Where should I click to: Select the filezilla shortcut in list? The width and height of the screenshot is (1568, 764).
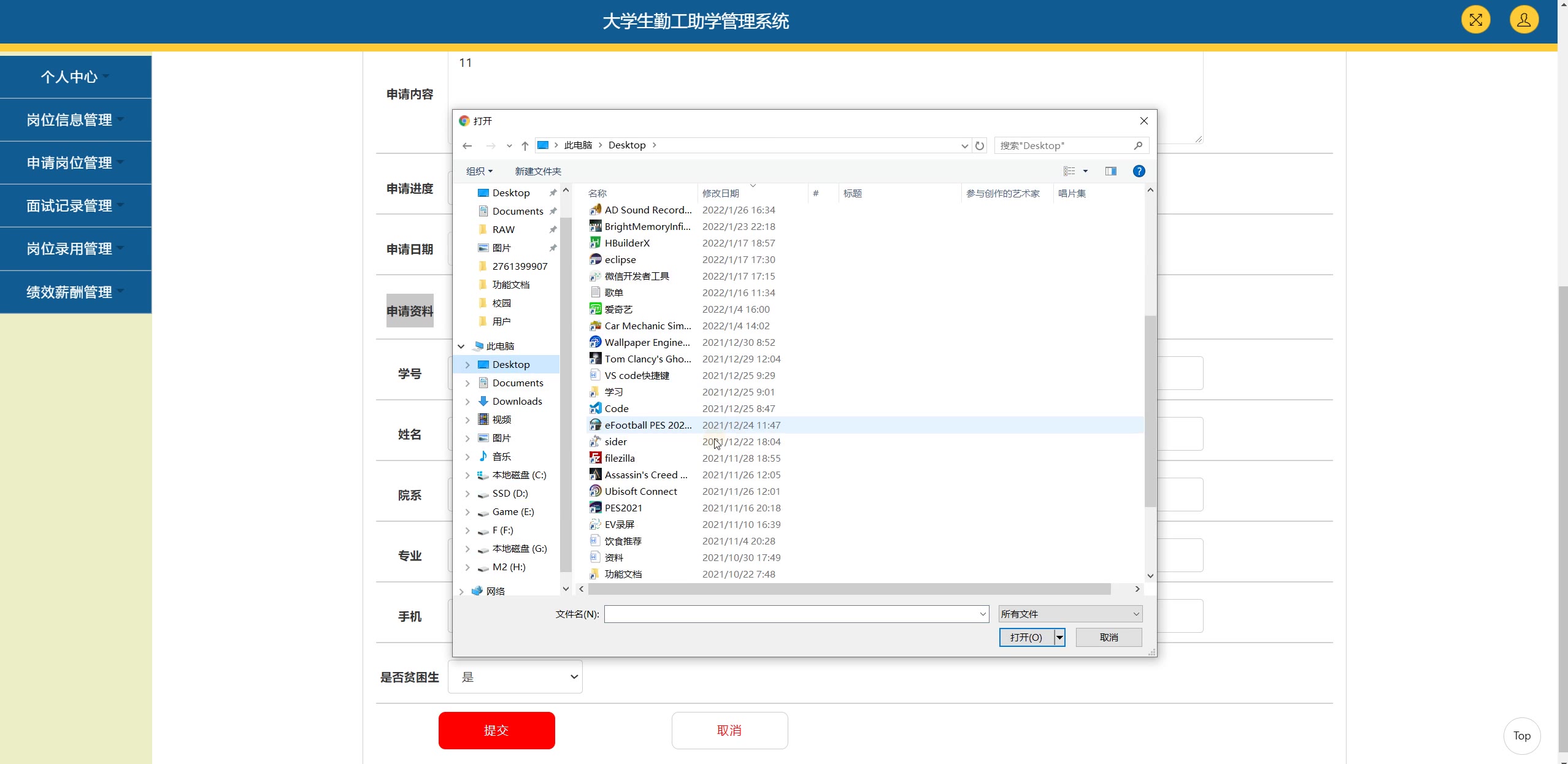click(619, 458)
